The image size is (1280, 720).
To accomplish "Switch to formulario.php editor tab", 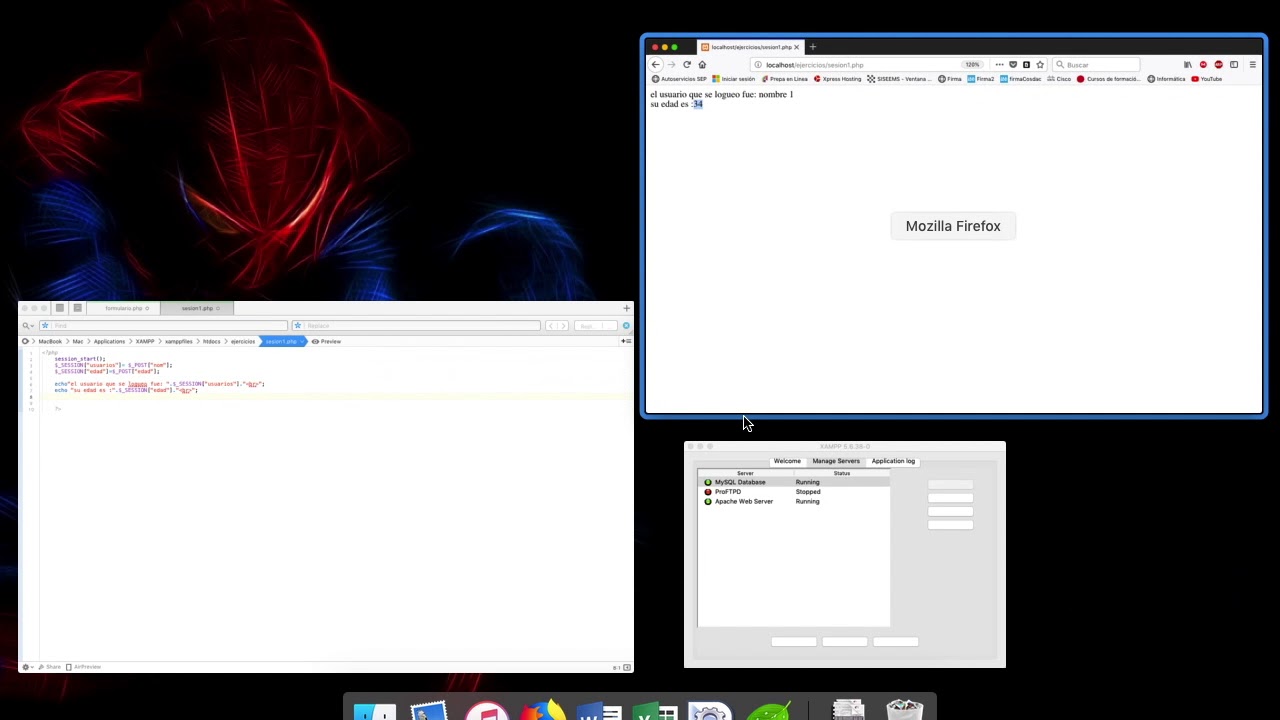I will (124, 308).
